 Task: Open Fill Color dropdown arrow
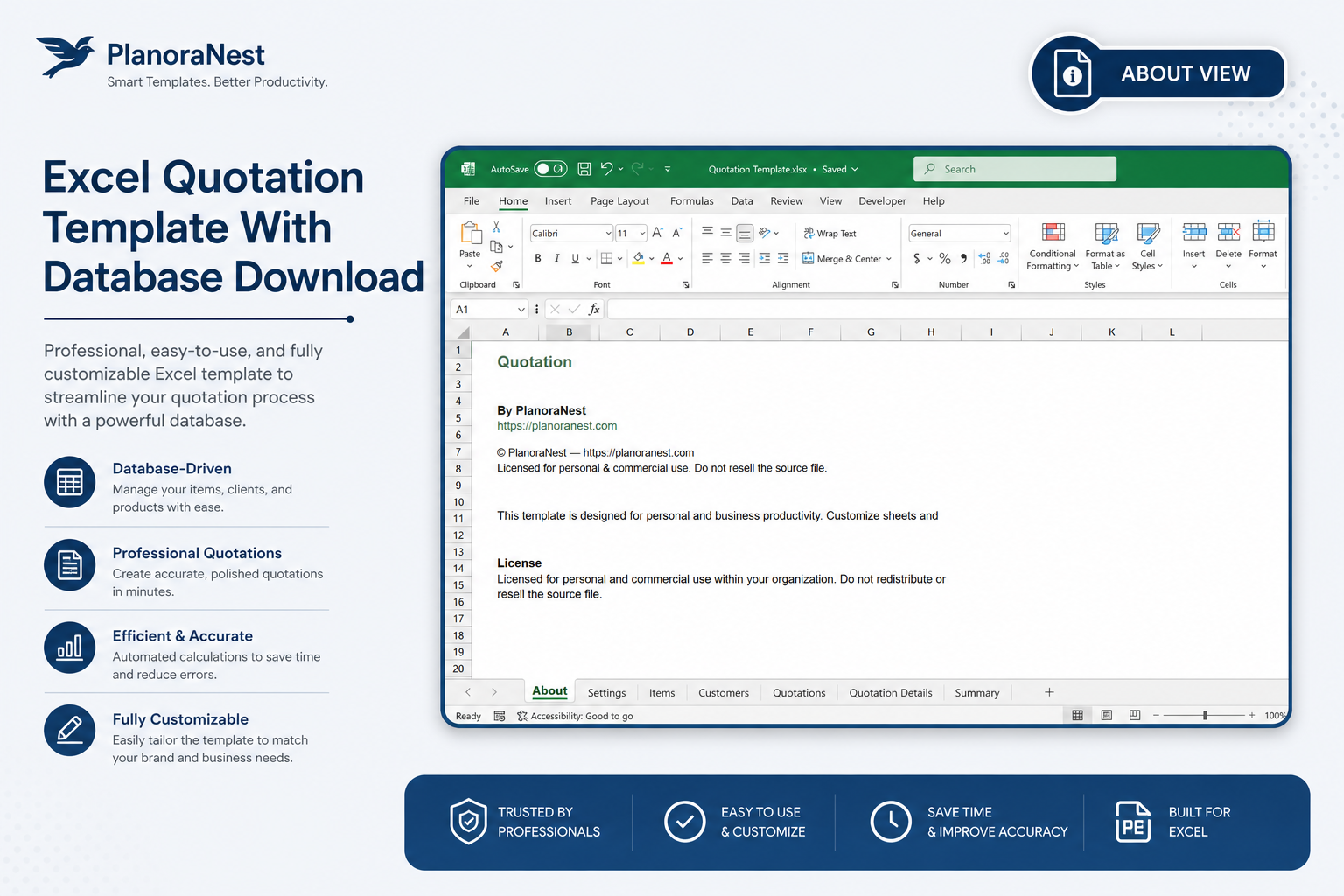coord(652,259)
